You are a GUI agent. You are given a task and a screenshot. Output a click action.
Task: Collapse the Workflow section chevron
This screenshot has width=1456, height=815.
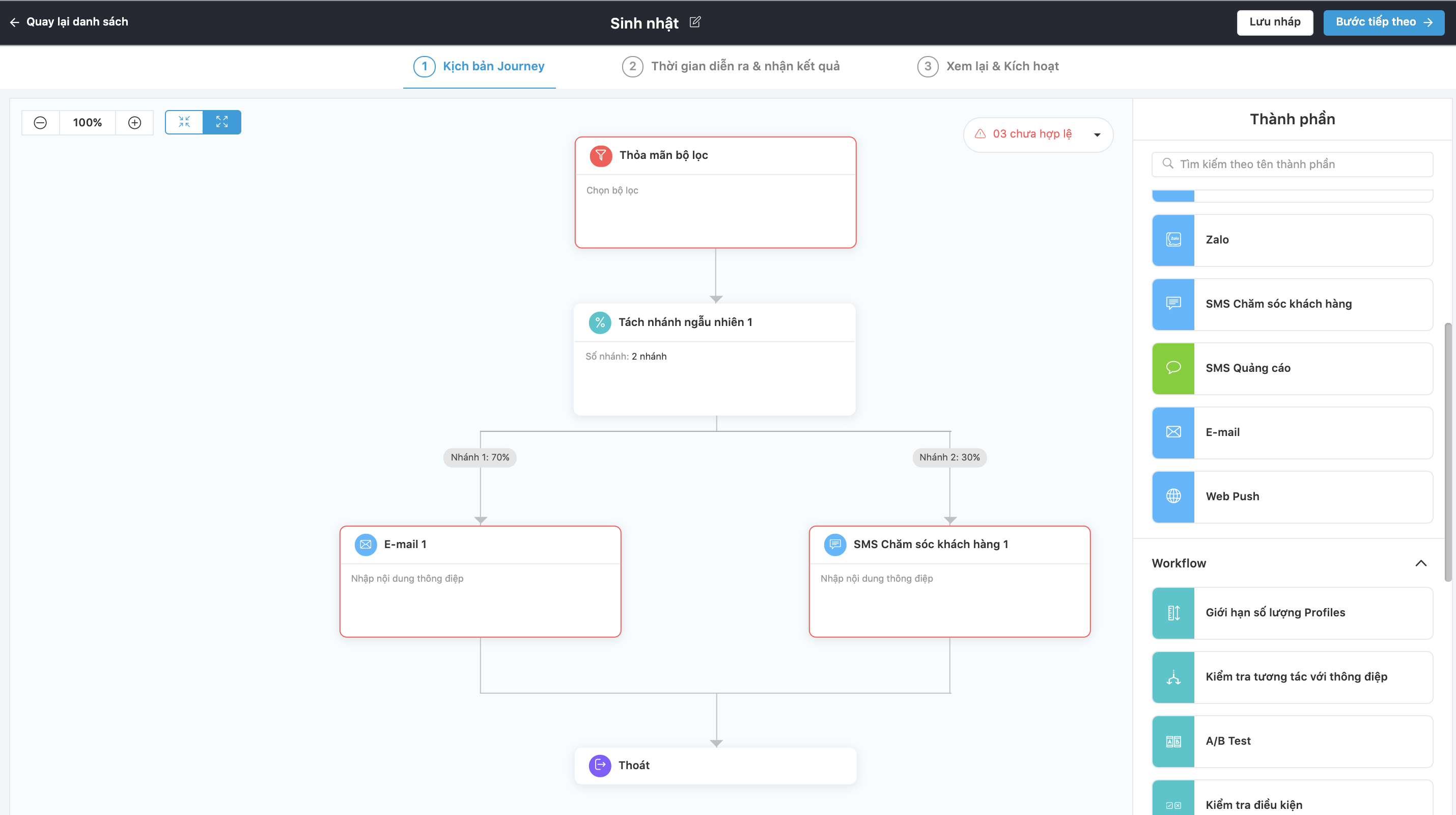click(1420, 563)
